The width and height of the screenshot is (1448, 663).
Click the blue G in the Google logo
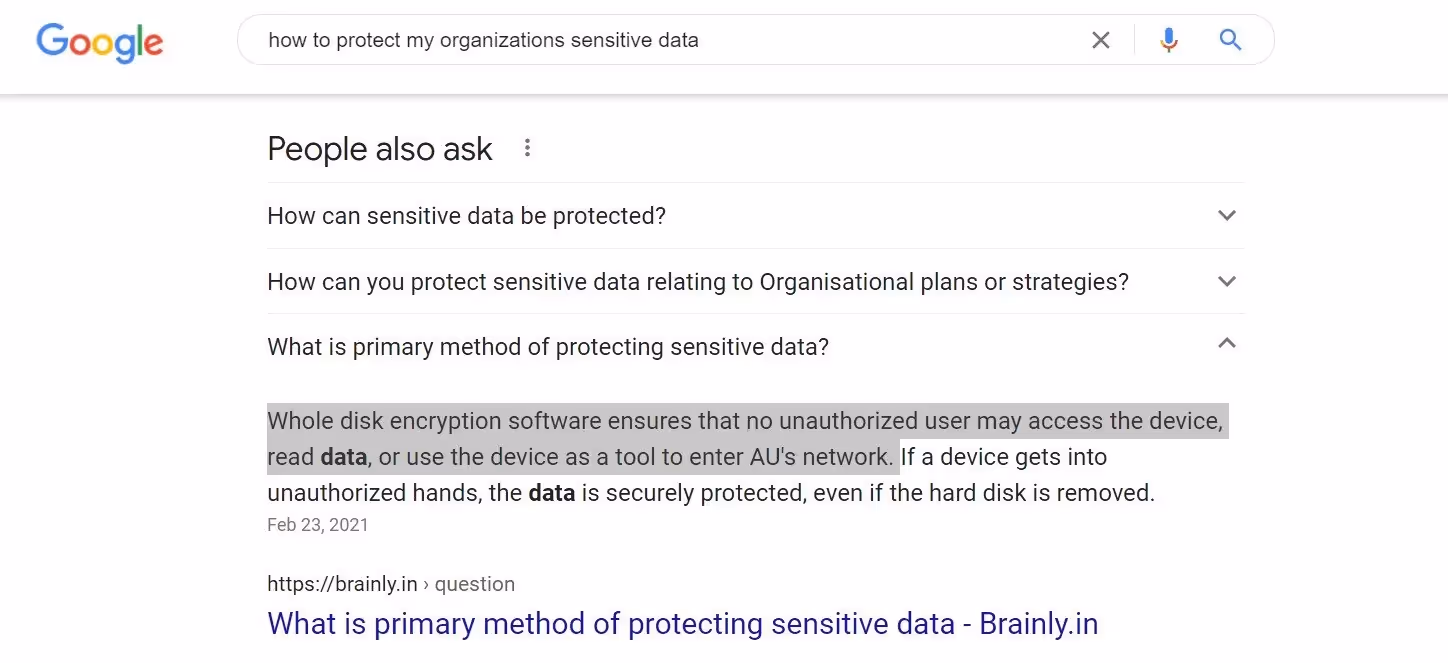pyautogui.click(x=50, y=42)
